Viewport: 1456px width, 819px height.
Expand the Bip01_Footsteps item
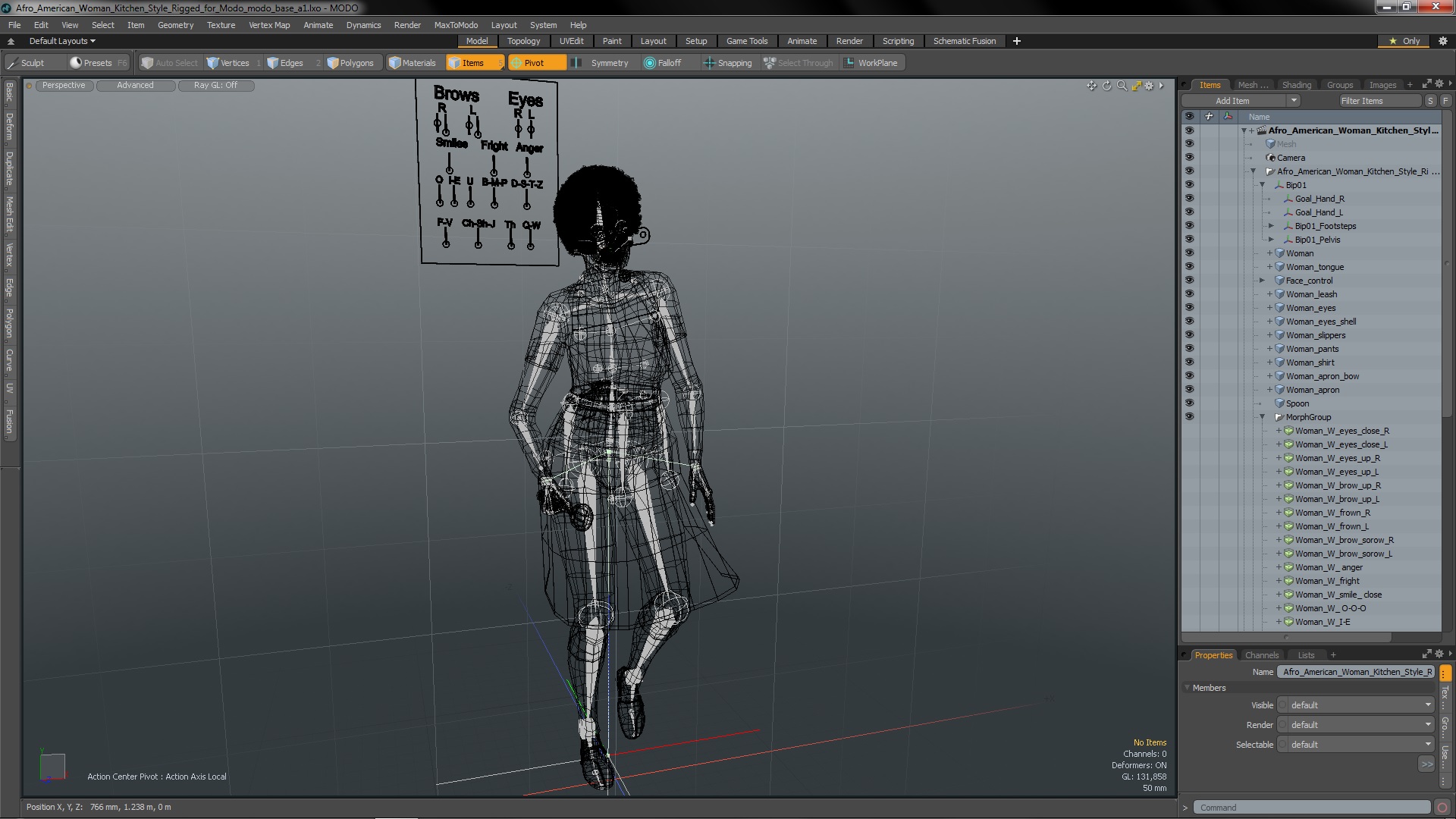(1272, 226)
